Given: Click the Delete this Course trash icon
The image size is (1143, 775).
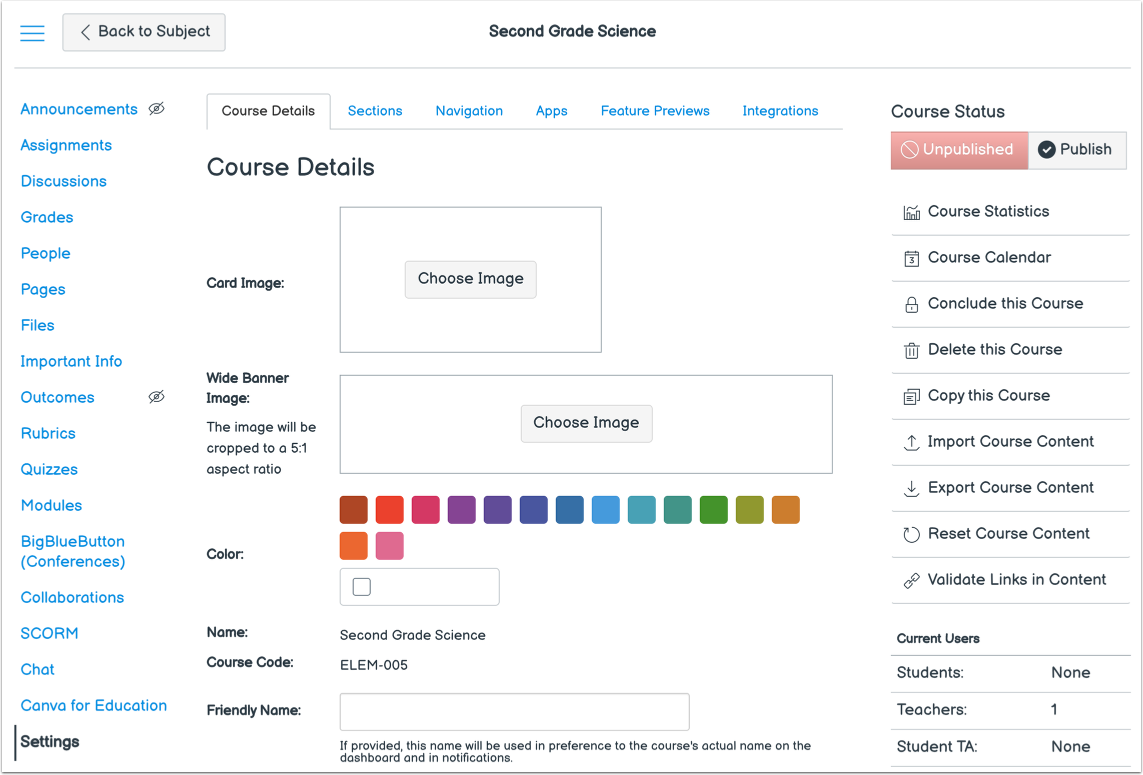Looking at the screenshot, I should pos(911,351).
